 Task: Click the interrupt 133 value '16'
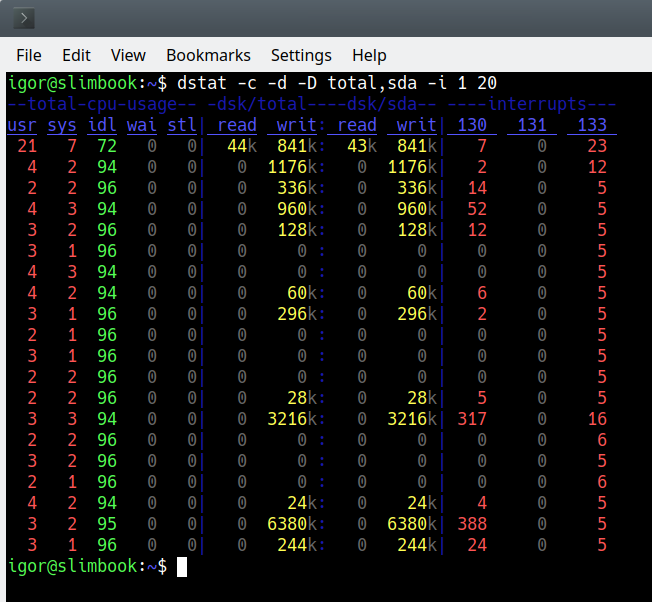coord(597,419)
